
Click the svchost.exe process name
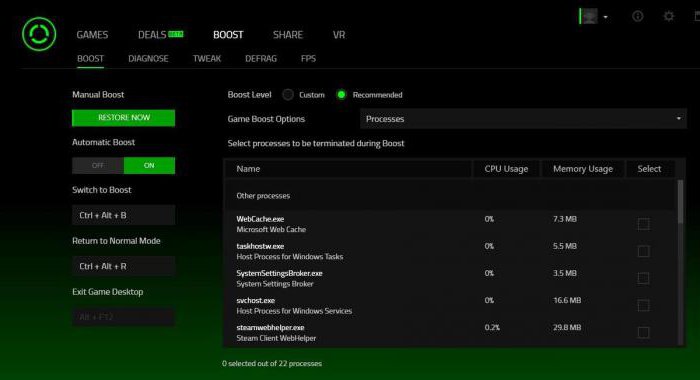pyautogui.click(x=256, y=301)
